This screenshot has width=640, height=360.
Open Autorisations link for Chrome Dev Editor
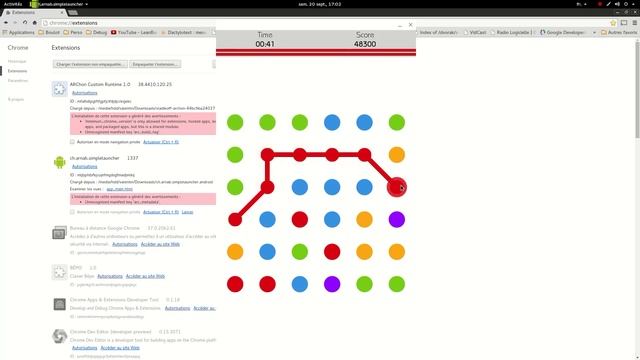pyautogui.click(x=84, y=348)
